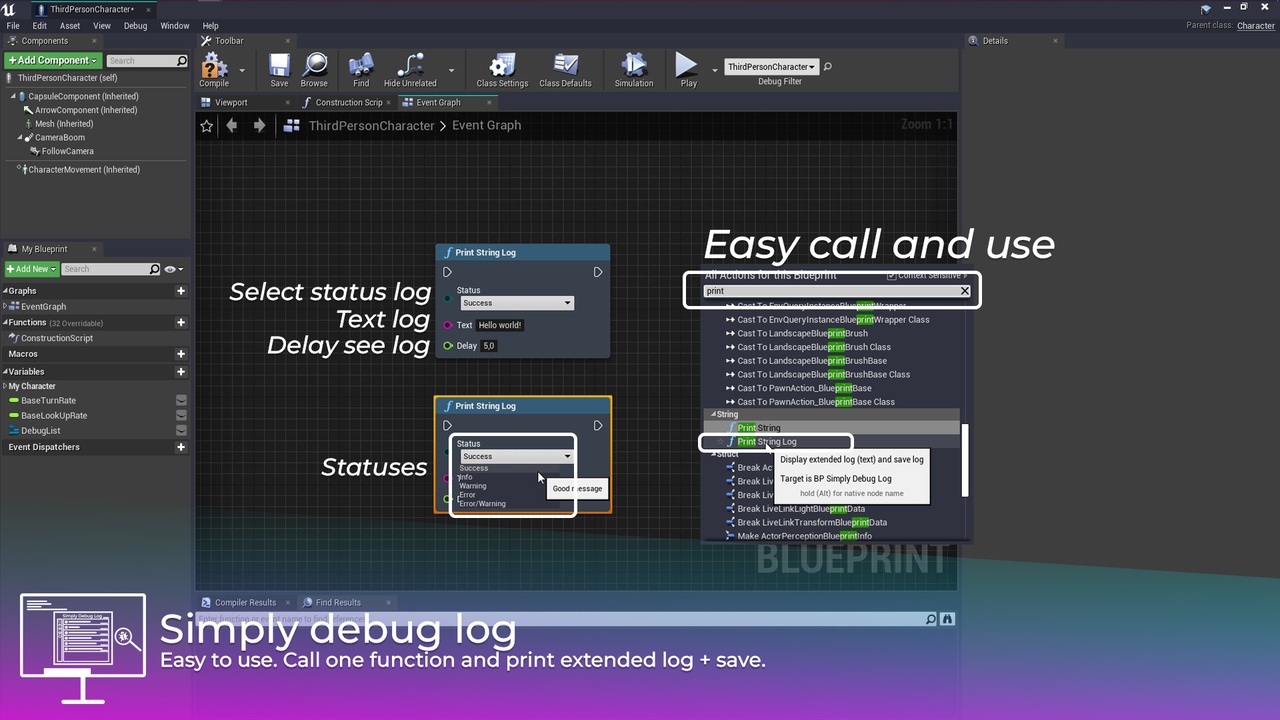
Task: Open the Edit menu
Action: 40,26
